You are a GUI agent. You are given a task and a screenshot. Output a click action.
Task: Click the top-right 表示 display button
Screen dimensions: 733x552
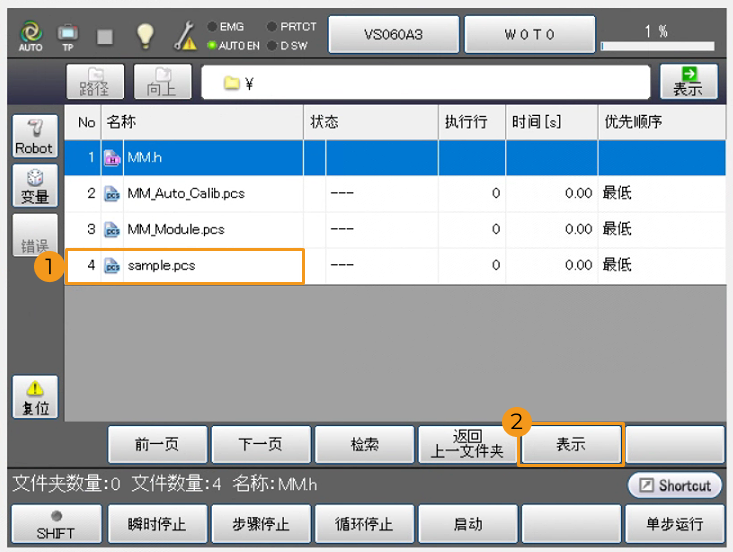688,81
